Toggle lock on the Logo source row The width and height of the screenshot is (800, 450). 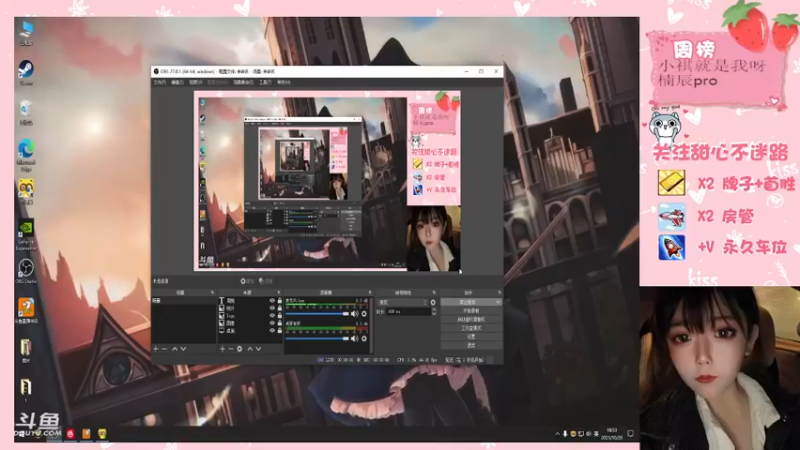pyautogui.click(x=280, y=316)
